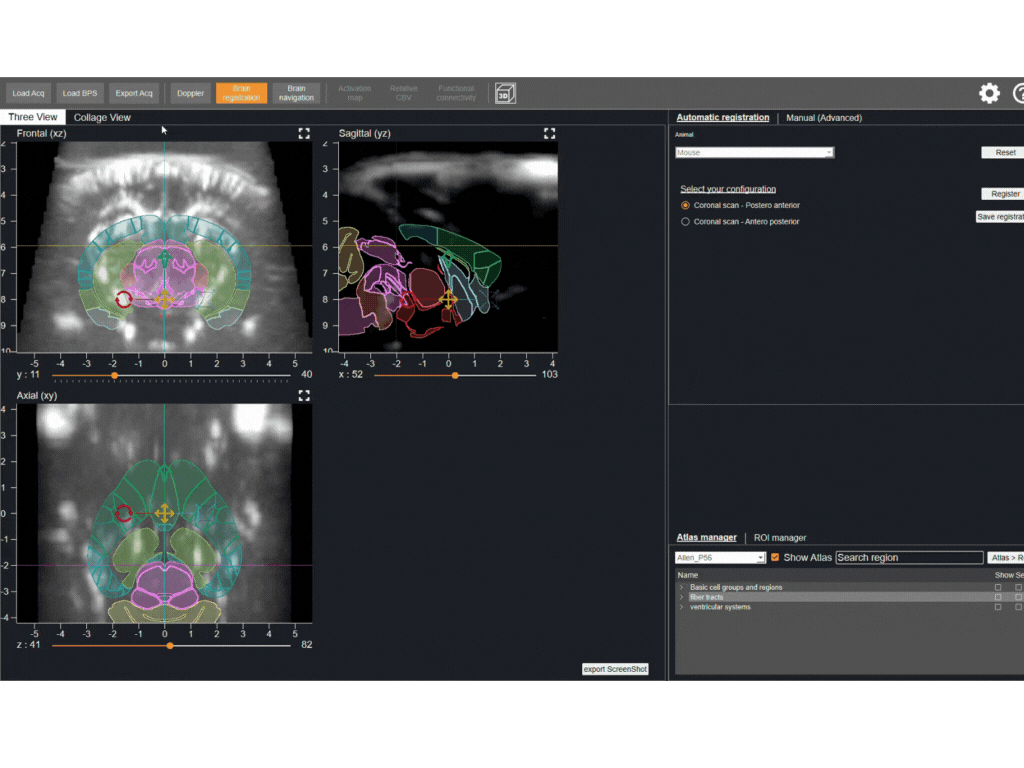Click red rotate handle in Frontal view

click(x=124, y=298)
